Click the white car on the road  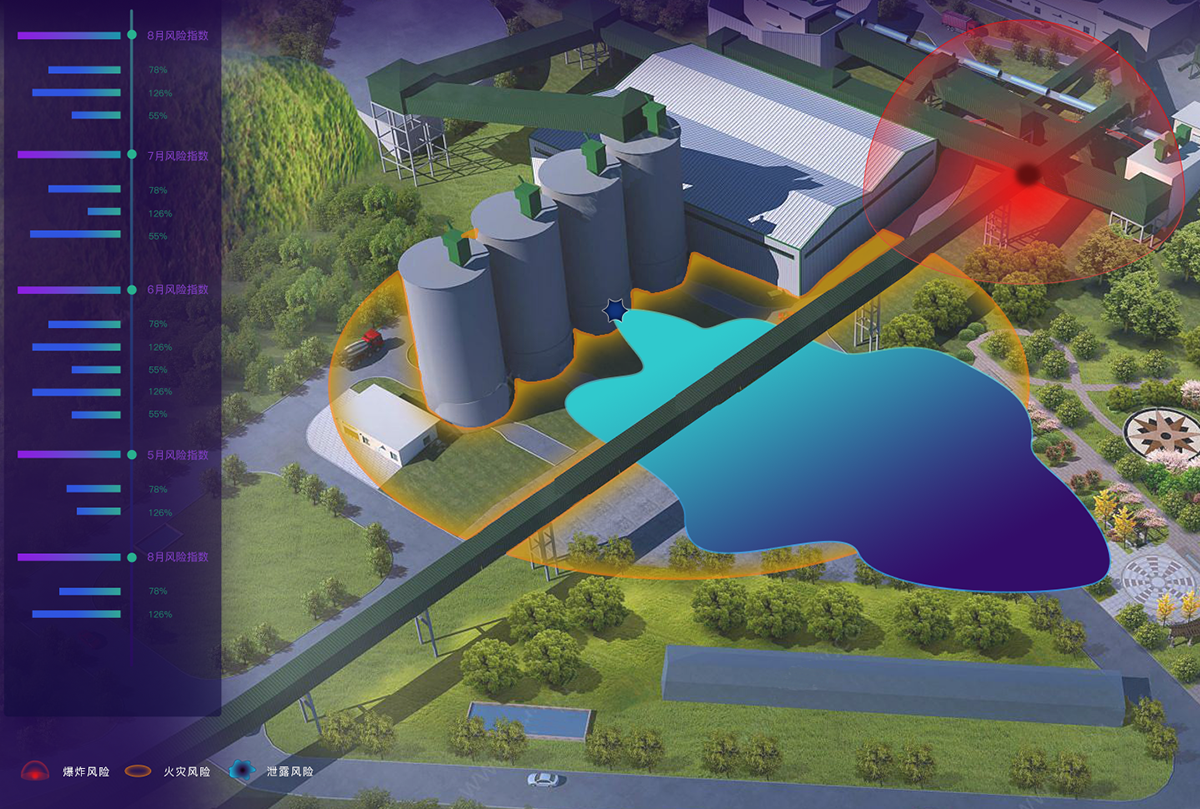[x=543, y=779]
